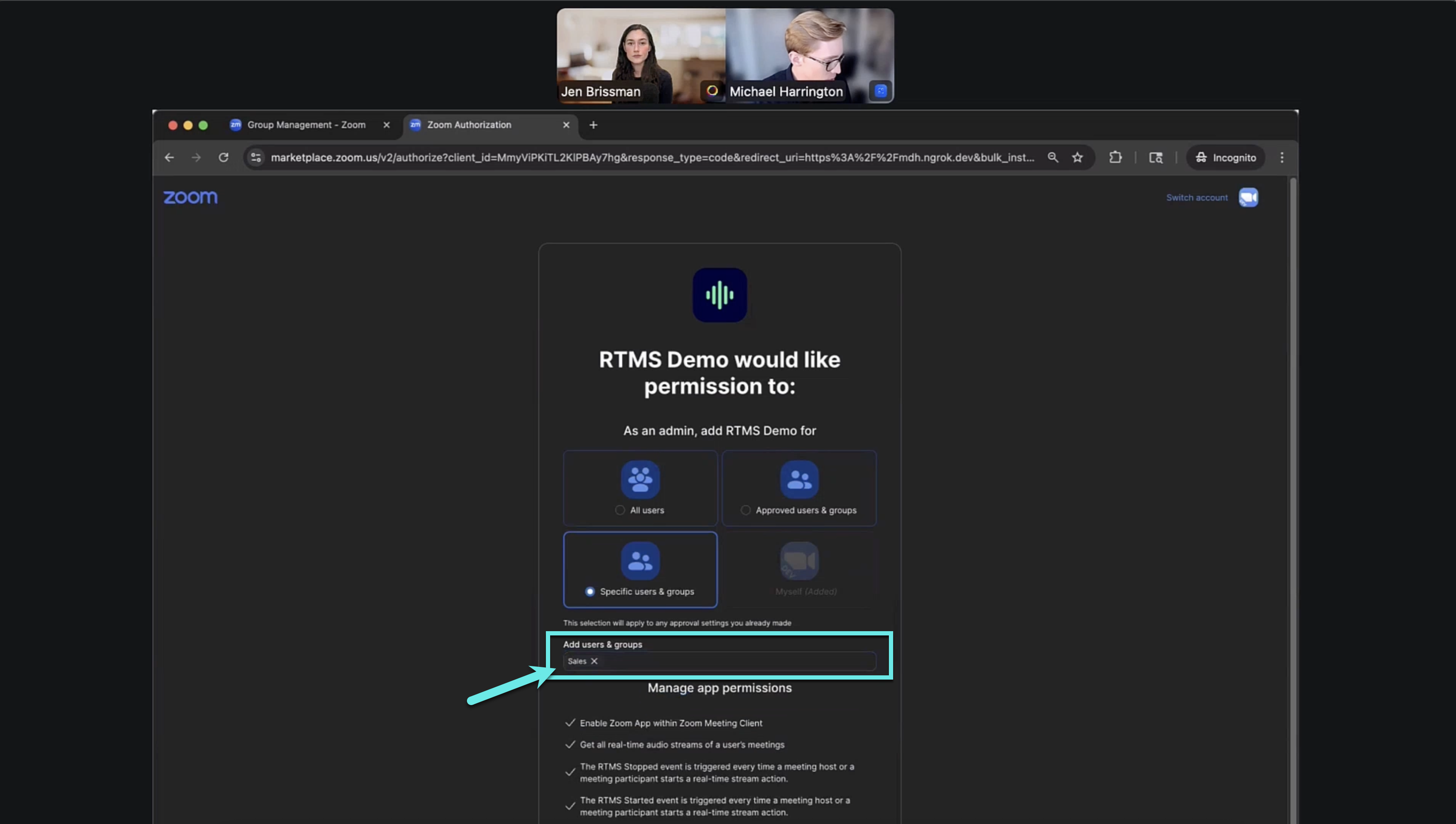Click the Switch account link
1456x824 pixels.
coord(1197,198)
